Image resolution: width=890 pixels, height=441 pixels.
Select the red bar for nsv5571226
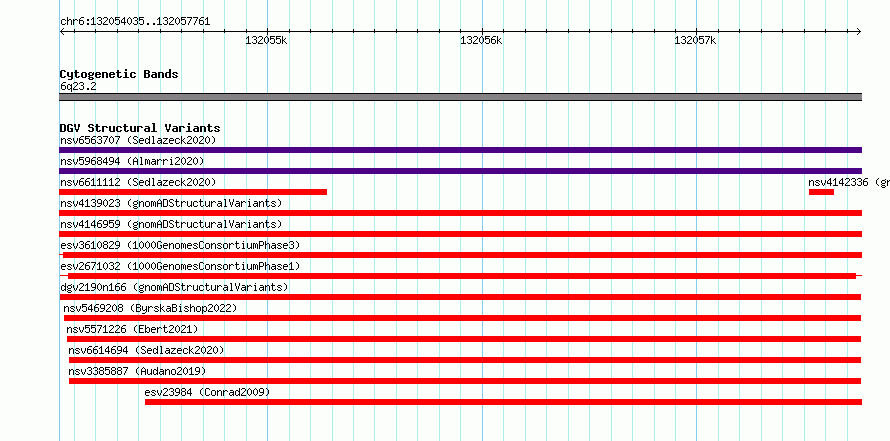click(464, 339)
